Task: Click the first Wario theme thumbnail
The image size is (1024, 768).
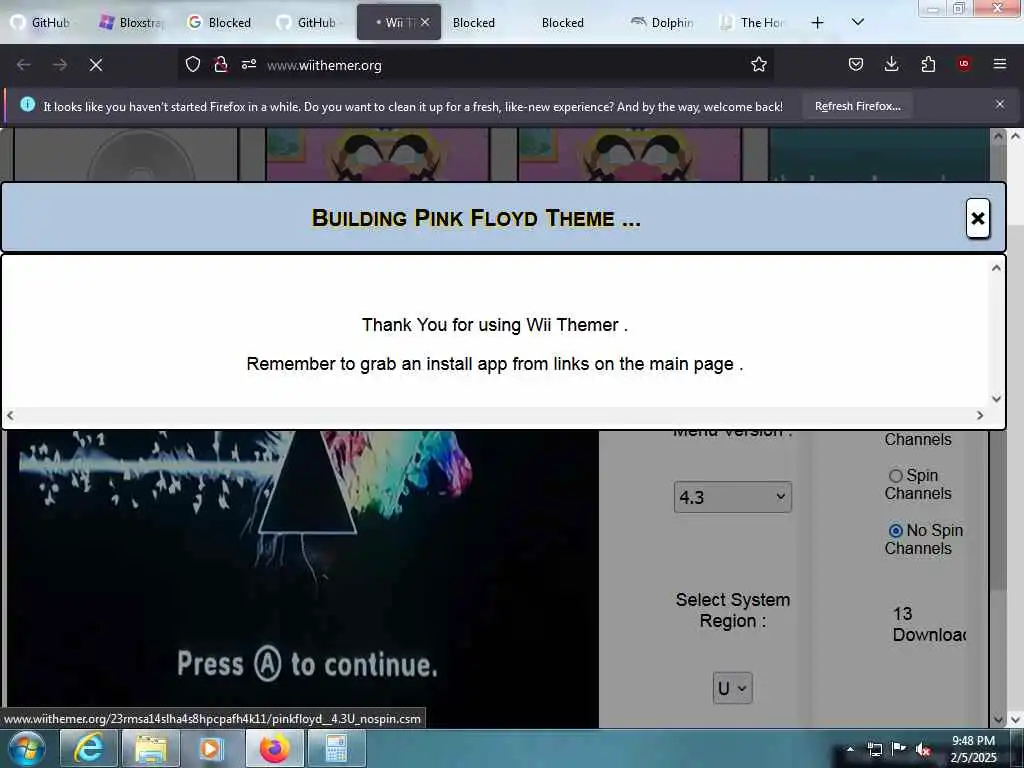Action: coord(377,155)
